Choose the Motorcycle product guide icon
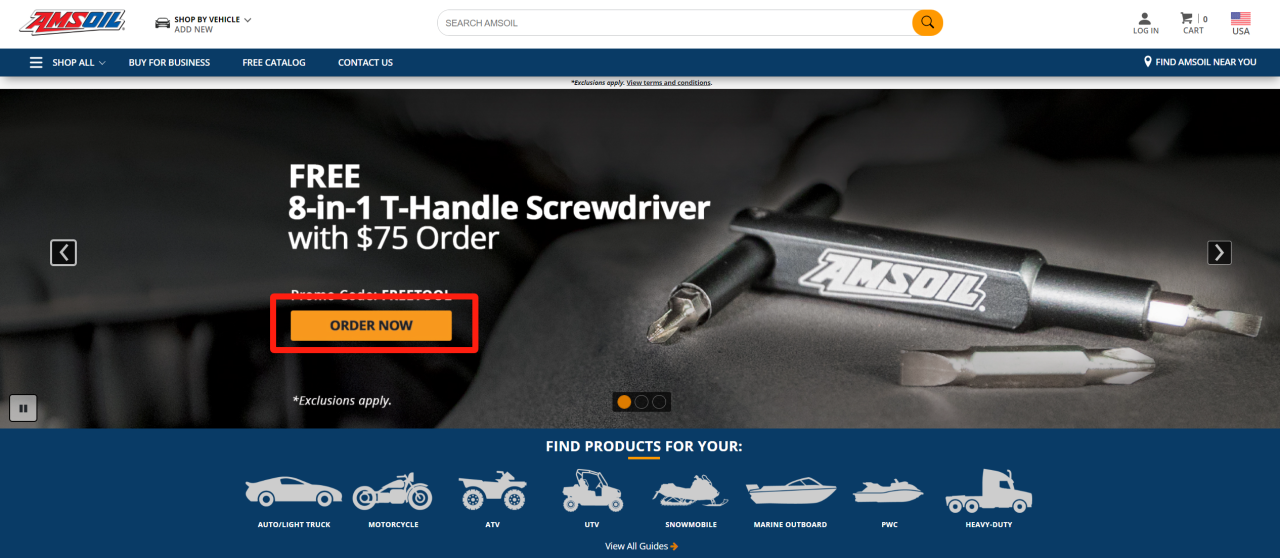 click(x=393, y=491)
